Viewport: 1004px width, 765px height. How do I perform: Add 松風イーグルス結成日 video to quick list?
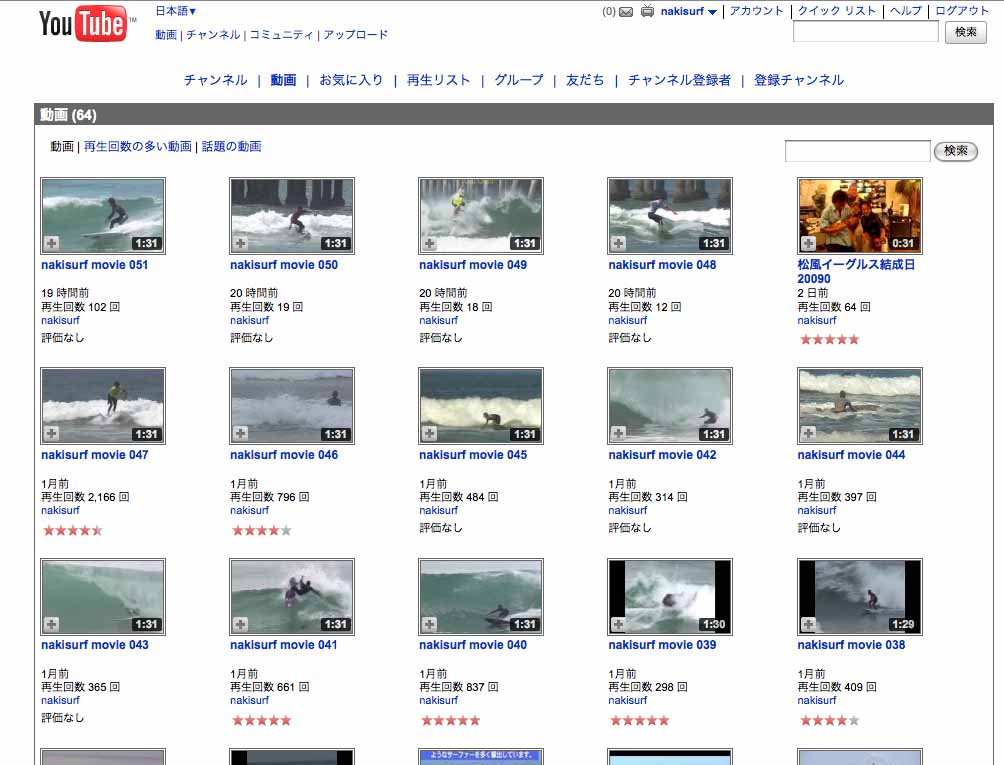pyautogui.click(x=808, y=243)
